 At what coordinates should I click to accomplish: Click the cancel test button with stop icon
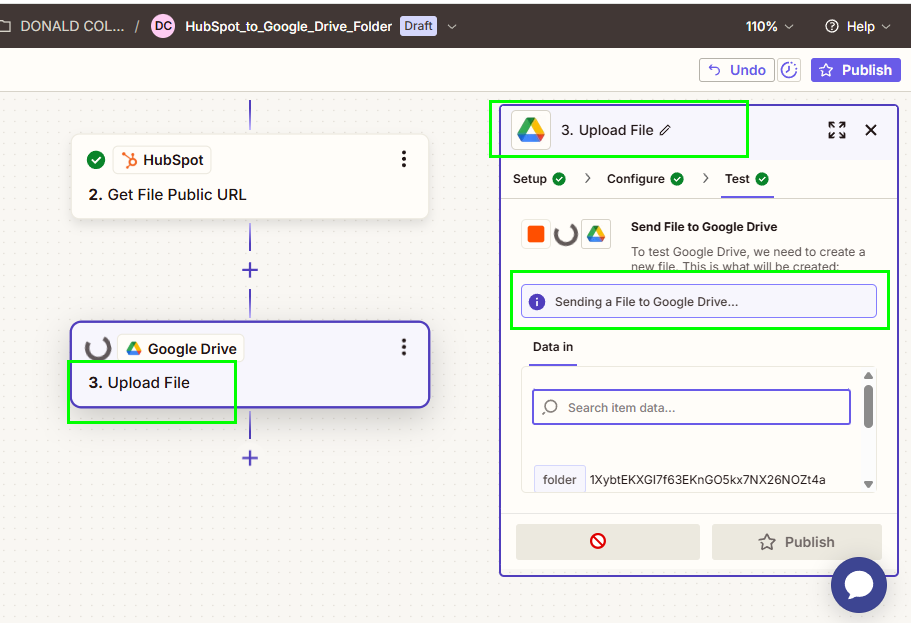[x=608, y=542]
